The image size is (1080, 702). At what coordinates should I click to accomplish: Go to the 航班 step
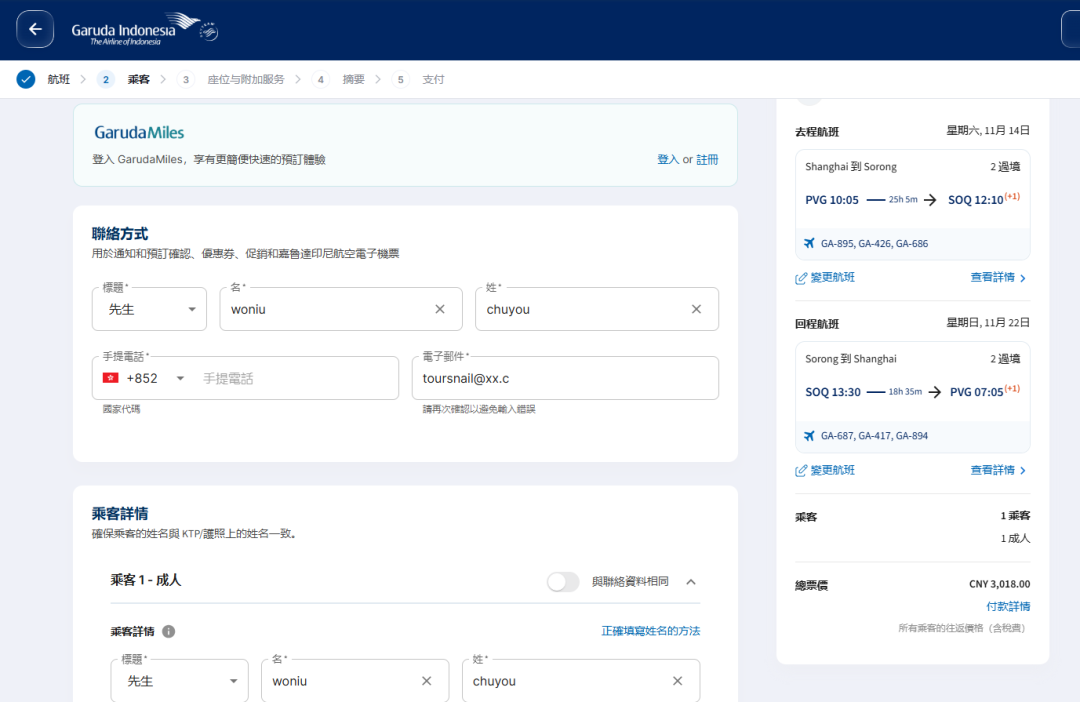[x=59, y=79]
